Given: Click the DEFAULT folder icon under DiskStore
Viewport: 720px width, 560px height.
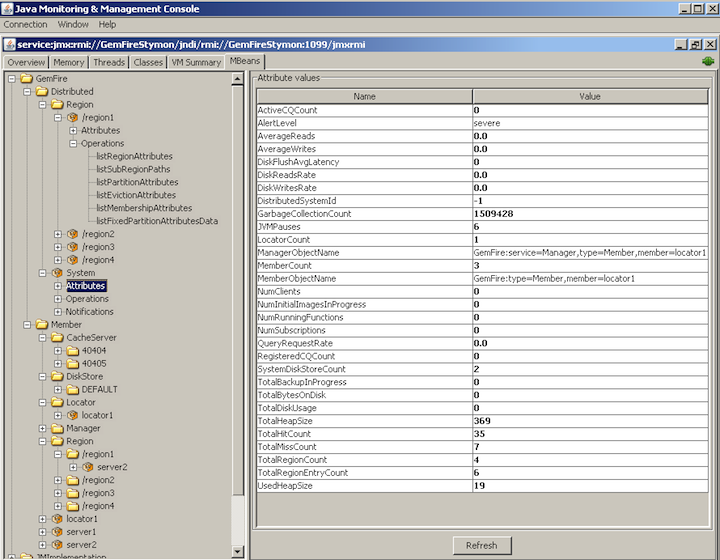Looking at the screenshot, I should tap(72, 389).
